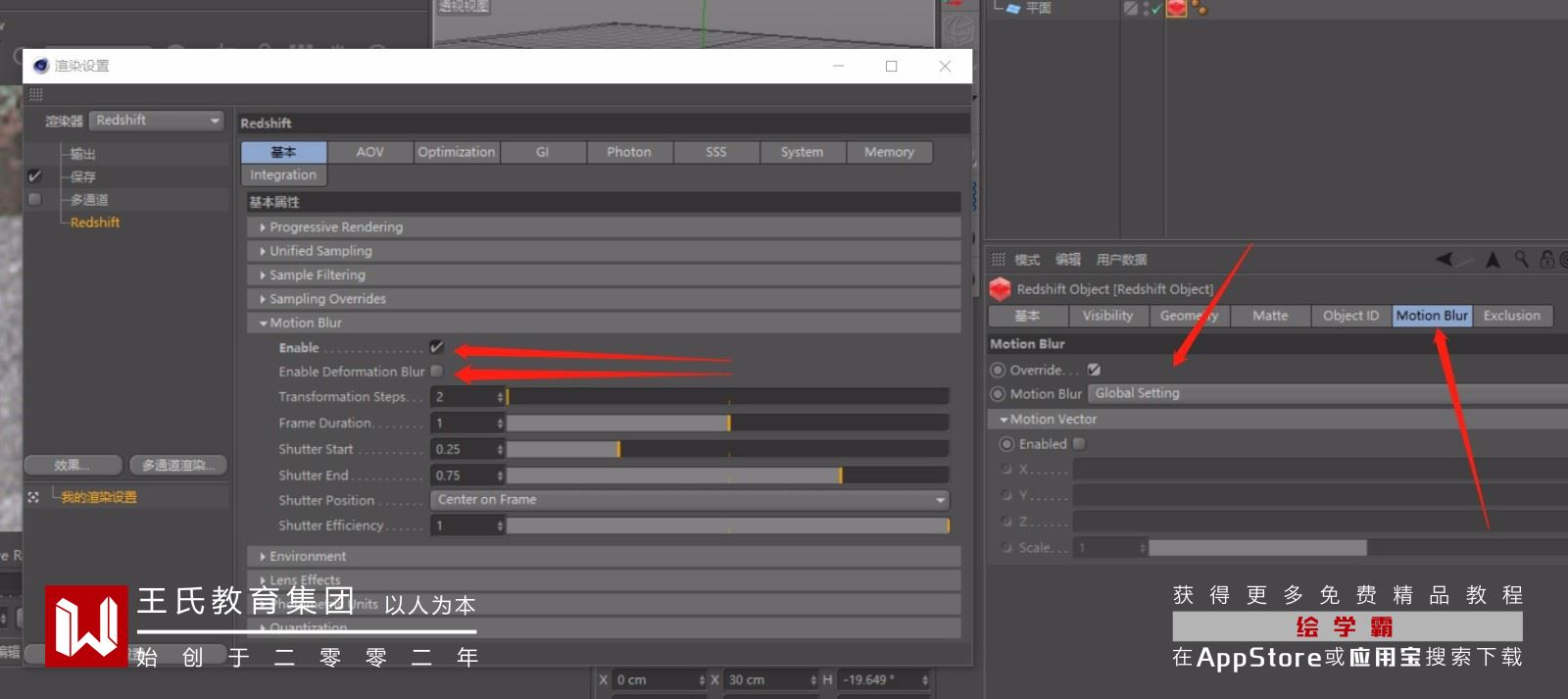Screen dimensions: 1568x699
Task: Click the 我的渲染设置 preset icon
Action: (33, 497)
